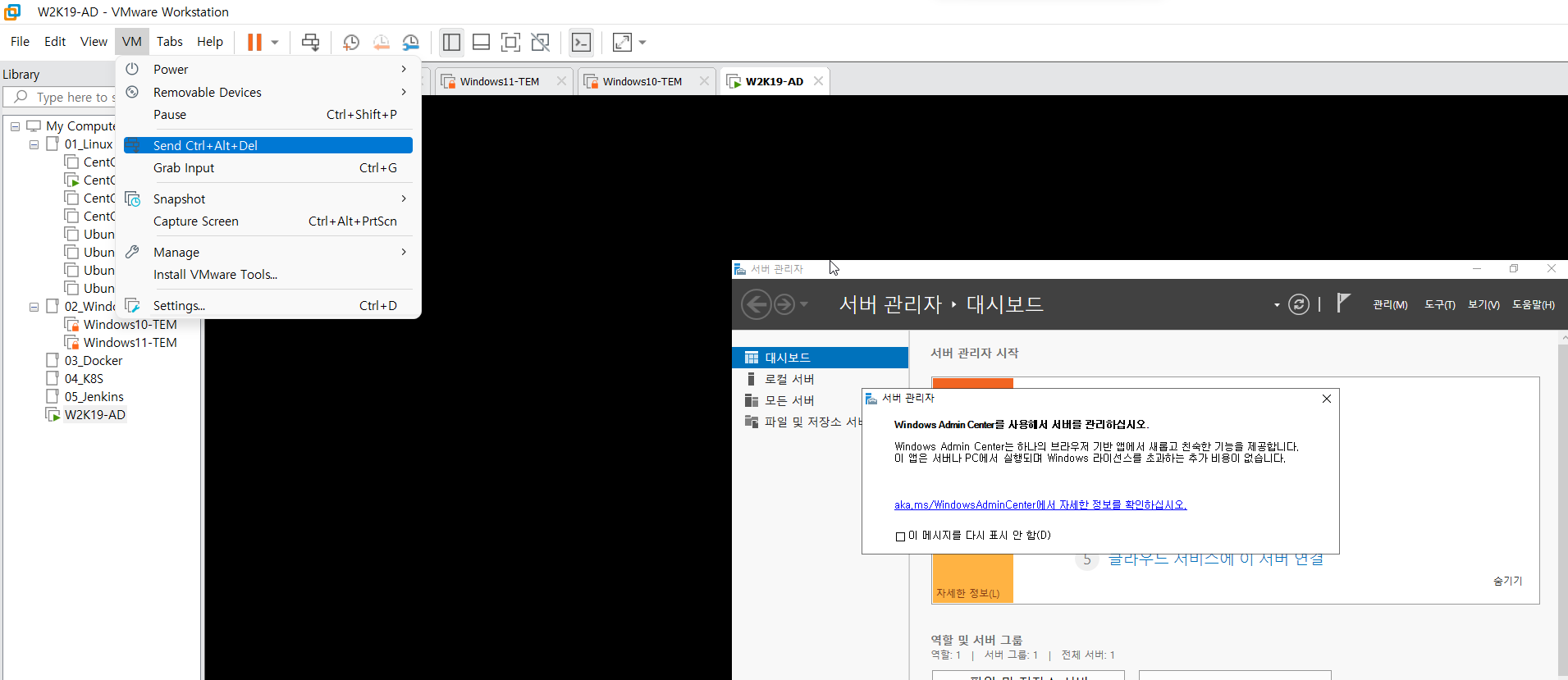Viewport: 1568px width, 680px height.
Task: Close the Windows11-TEM tab
Action: [x=561, y=81]
